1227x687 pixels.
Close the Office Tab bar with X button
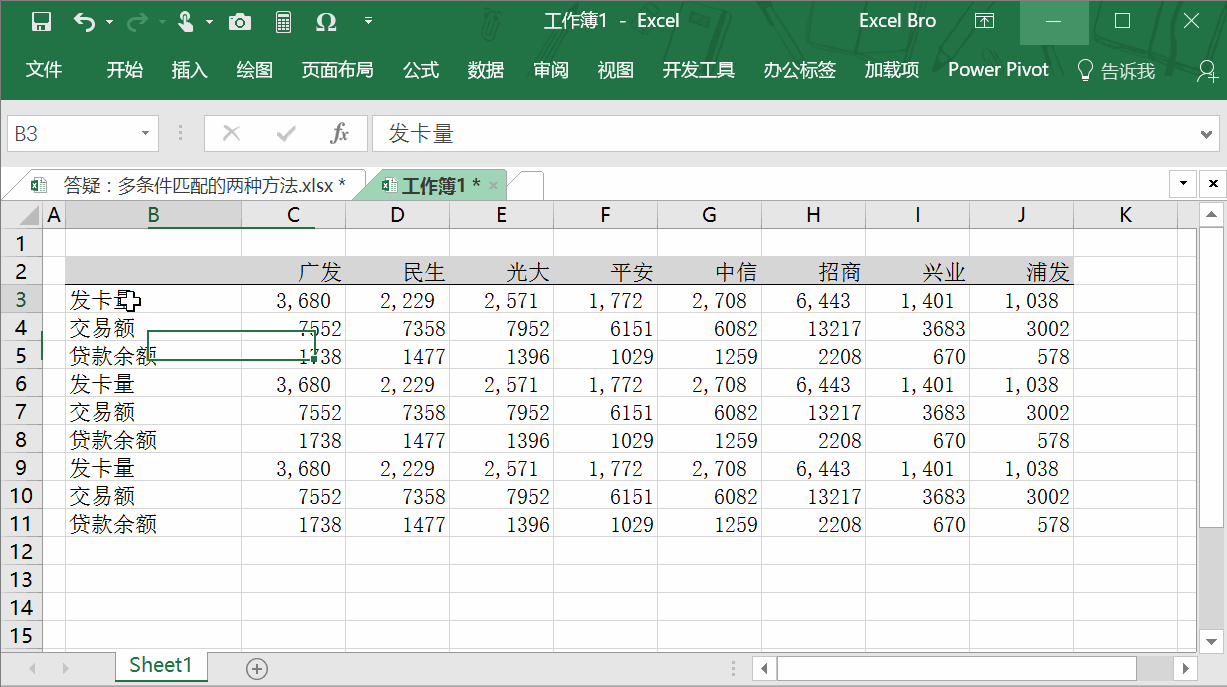(x=1213, y=184)
